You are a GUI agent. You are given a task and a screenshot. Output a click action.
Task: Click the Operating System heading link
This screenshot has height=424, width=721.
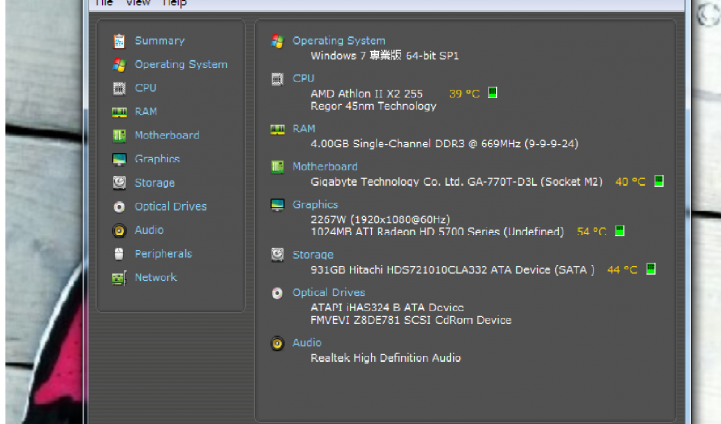(x=339, y=41)
